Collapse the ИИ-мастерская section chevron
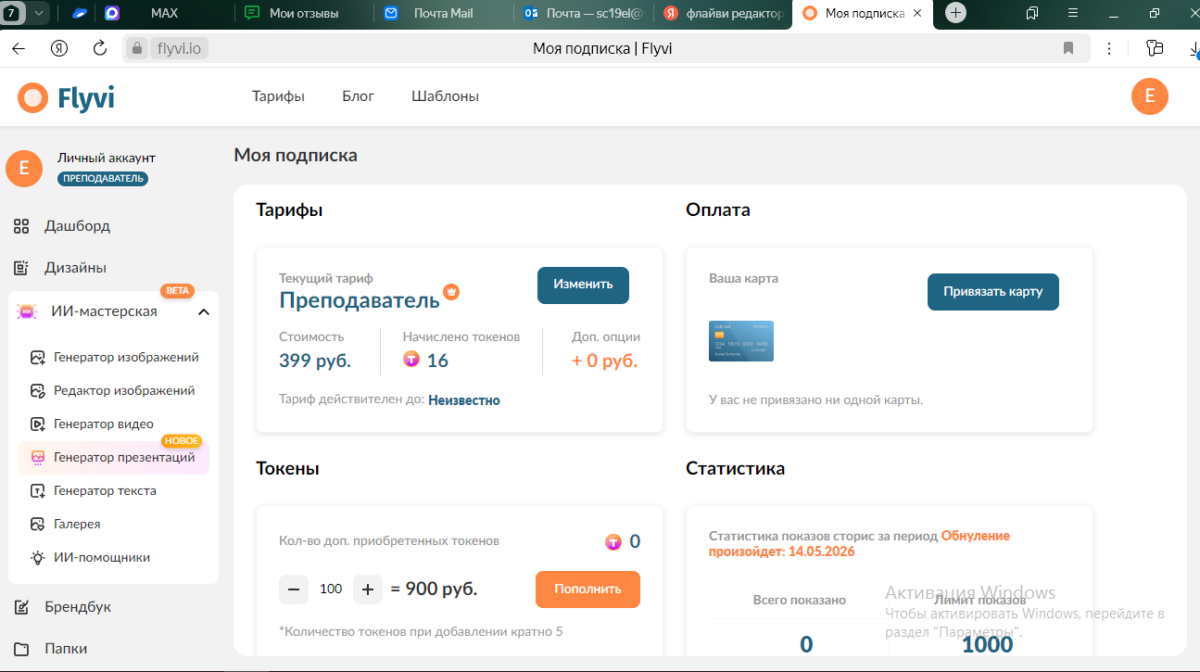The image size is (1200, 672). click(x=203, y=312)
